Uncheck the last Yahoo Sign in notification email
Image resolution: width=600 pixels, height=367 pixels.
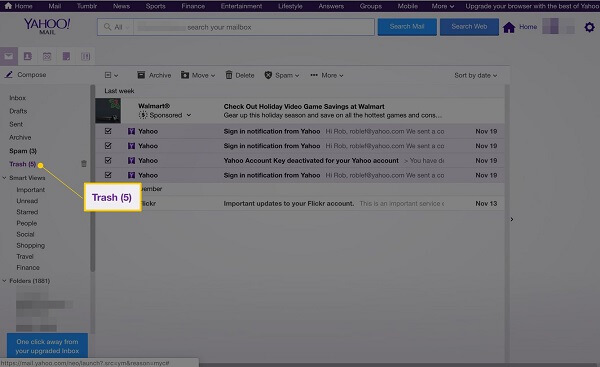pos(108,175)
